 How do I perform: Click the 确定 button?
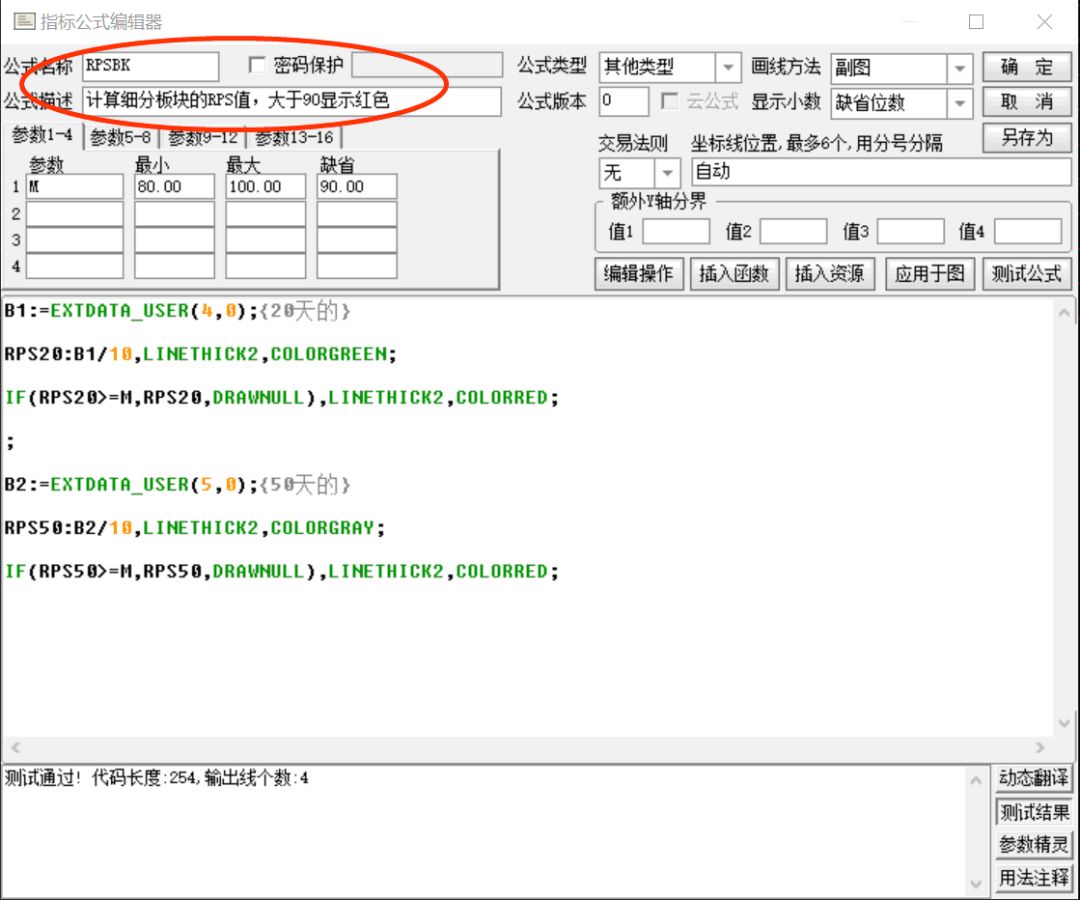(1027, 67)
